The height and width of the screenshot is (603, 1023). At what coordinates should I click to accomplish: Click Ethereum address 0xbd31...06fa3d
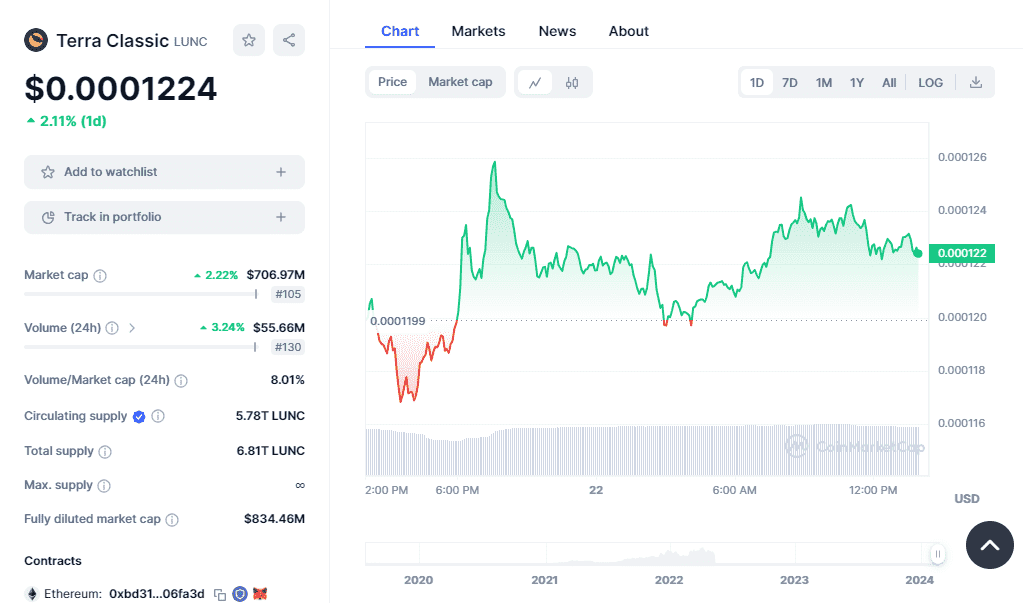157,594
